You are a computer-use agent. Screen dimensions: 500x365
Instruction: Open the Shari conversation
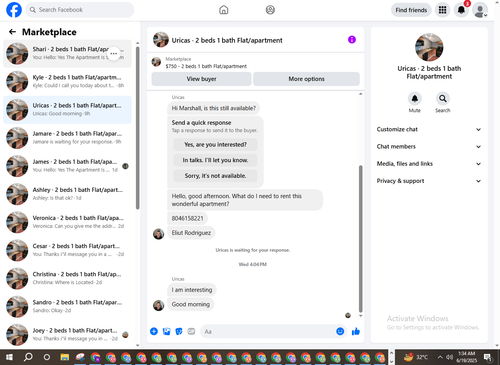[x=67, y=54]
